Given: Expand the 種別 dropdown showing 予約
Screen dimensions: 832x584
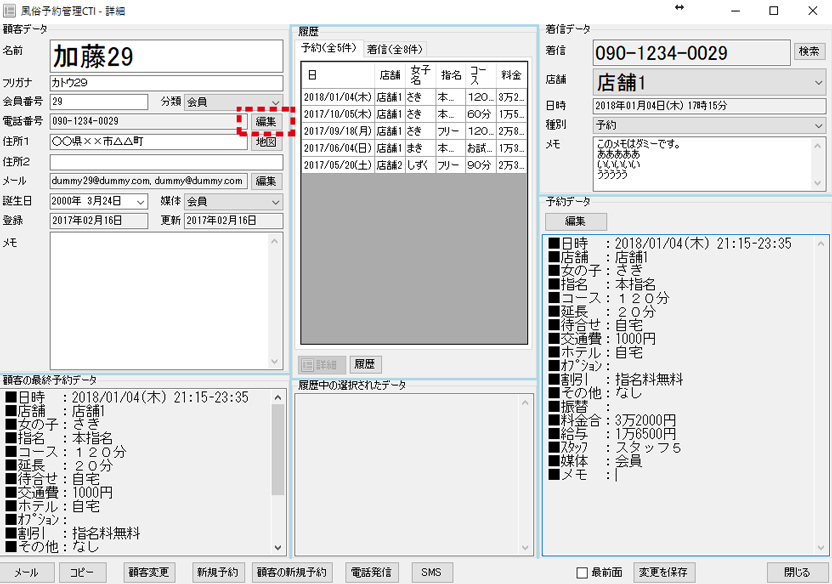Looking at the screenshot, I should tap(817, 126).
